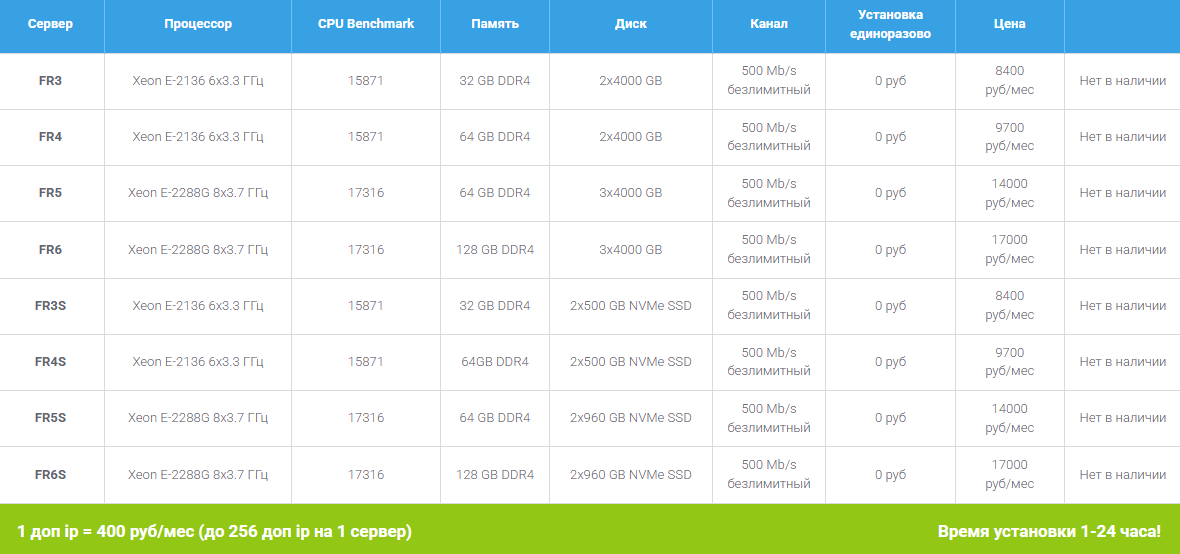Click FR5S disk 2x960 GB NVMe SSD
Screen dimensions: 1180x554
[631, 418]
